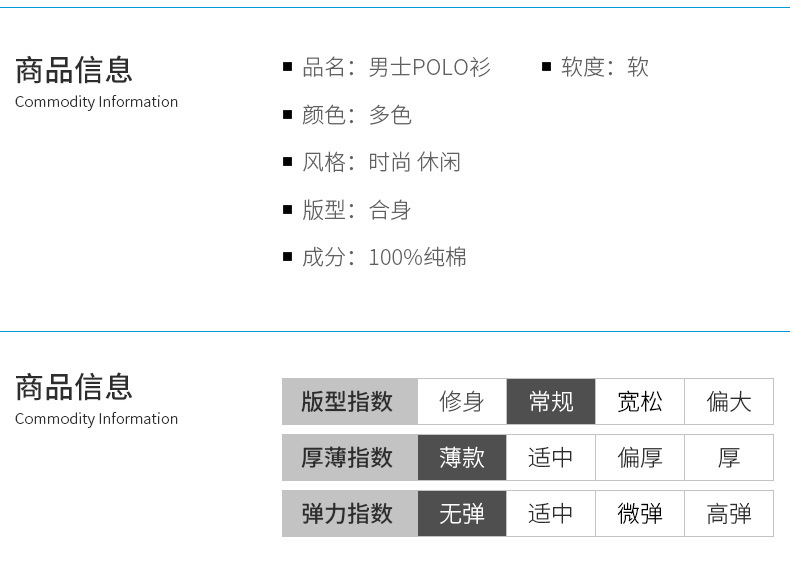Image resolution: width=790 pixels, height=568 pixels.
Task: Pick the 宽松 fit option
Action: coord(640,402)
